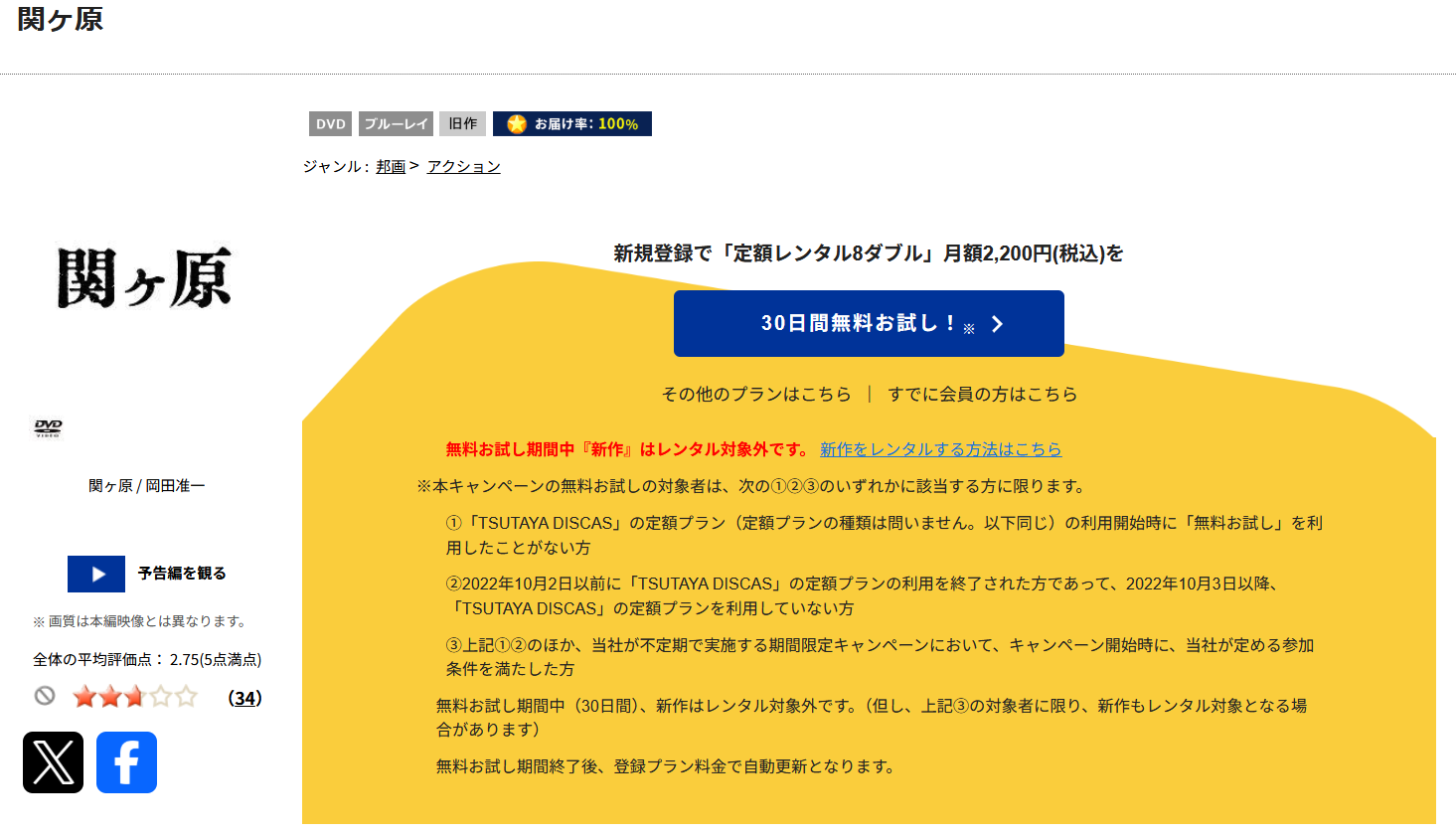Share on X (Twitter) icon
The width and height of the screenshot is (1456, 836).
pos(53,762)
